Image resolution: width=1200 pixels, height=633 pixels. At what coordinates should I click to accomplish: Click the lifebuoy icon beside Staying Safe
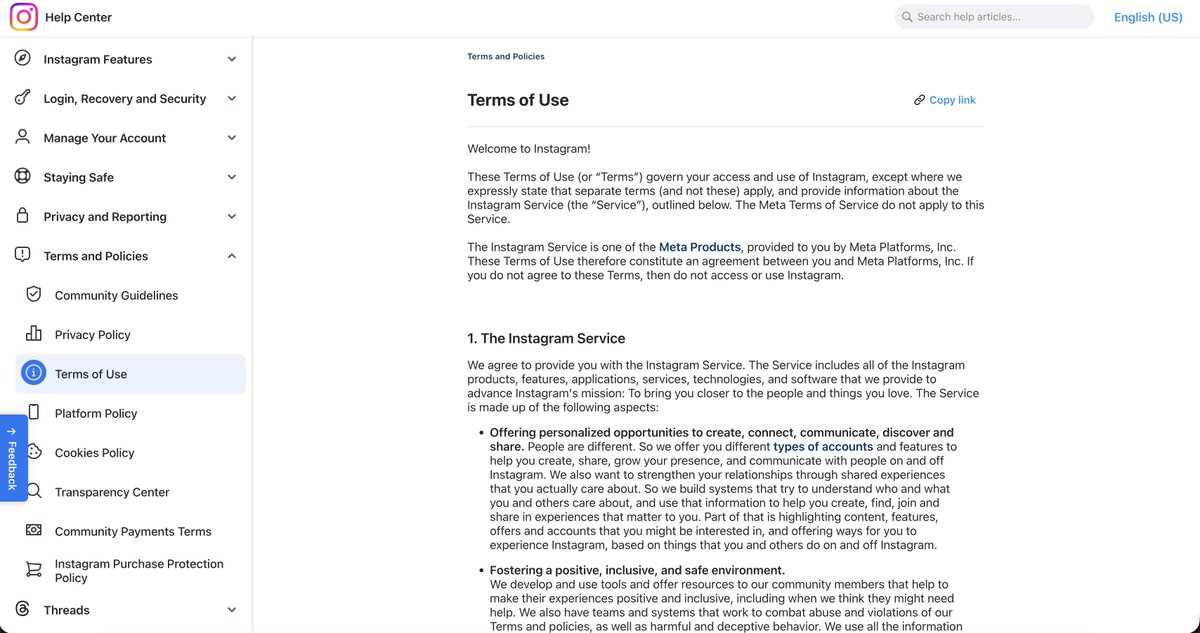[23, 177]
